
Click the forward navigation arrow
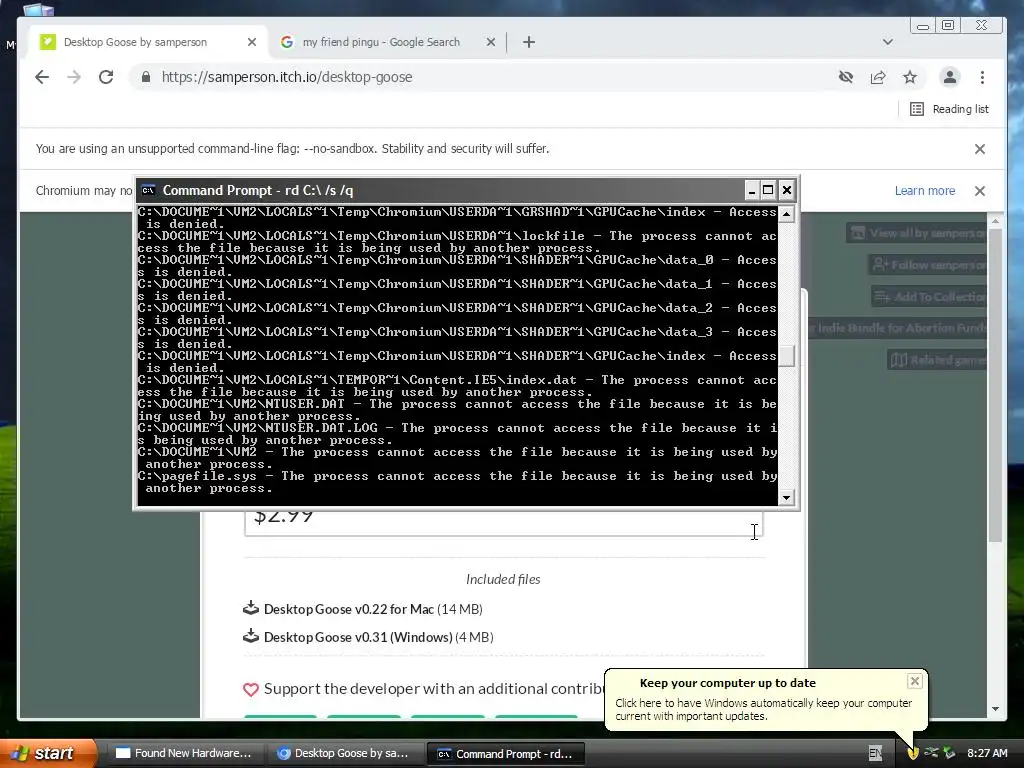(x=74, y=77)
